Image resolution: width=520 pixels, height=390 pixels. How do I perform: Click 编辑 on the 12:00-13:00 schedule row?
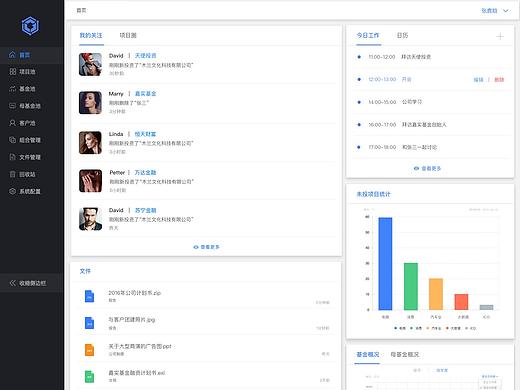point(478,80)
